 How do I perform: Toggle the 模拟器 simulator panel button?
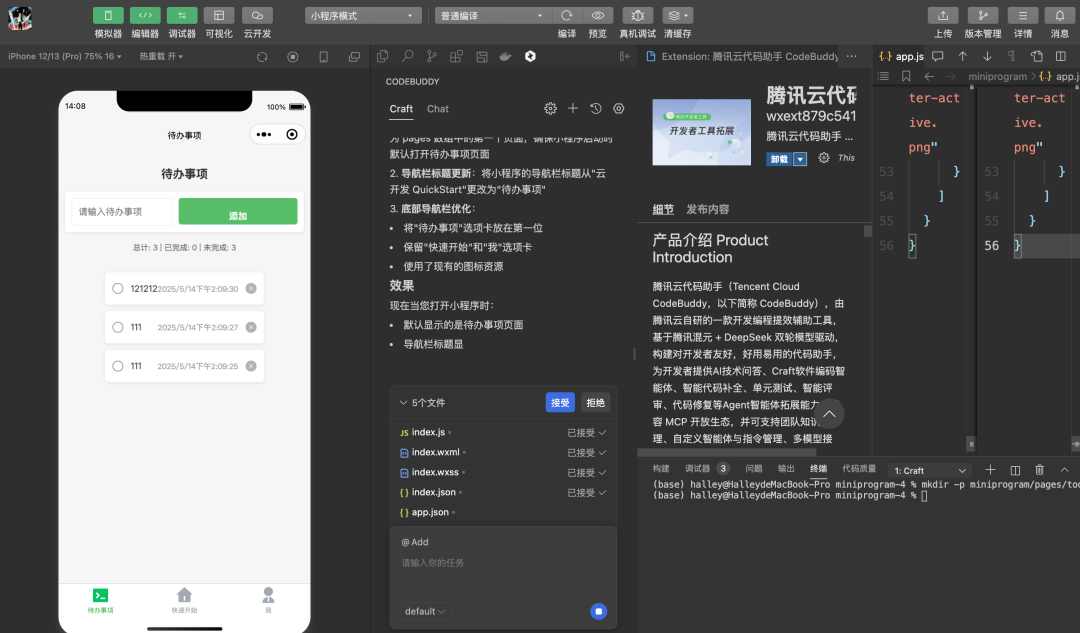(108, 15)
